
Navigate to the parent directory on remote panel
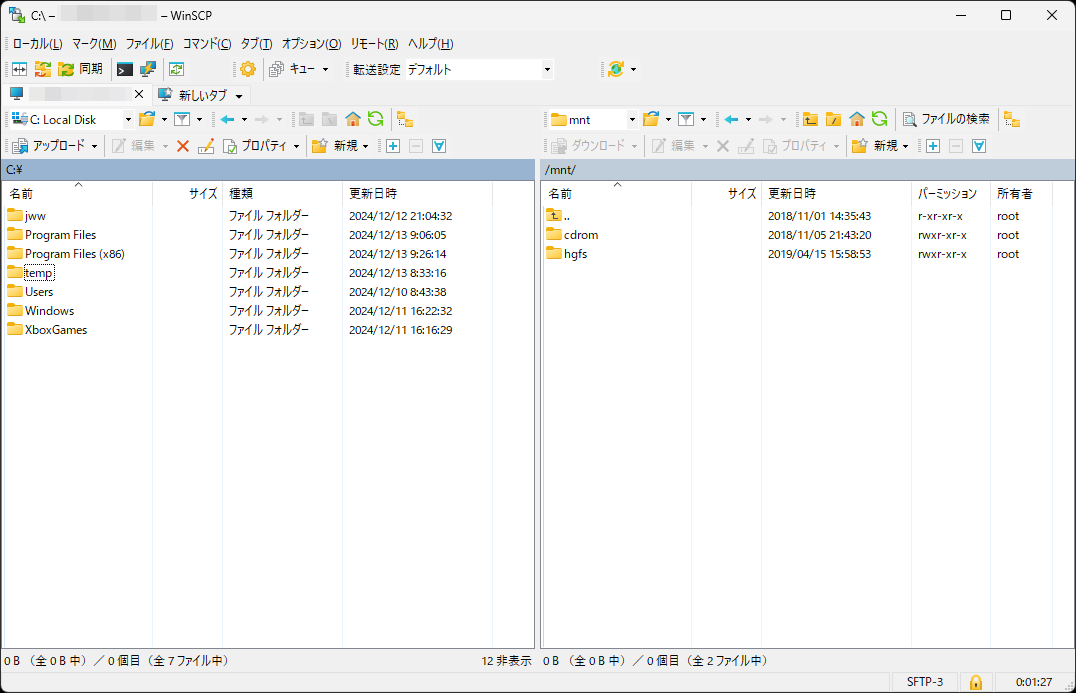click(x=810, y=118)
